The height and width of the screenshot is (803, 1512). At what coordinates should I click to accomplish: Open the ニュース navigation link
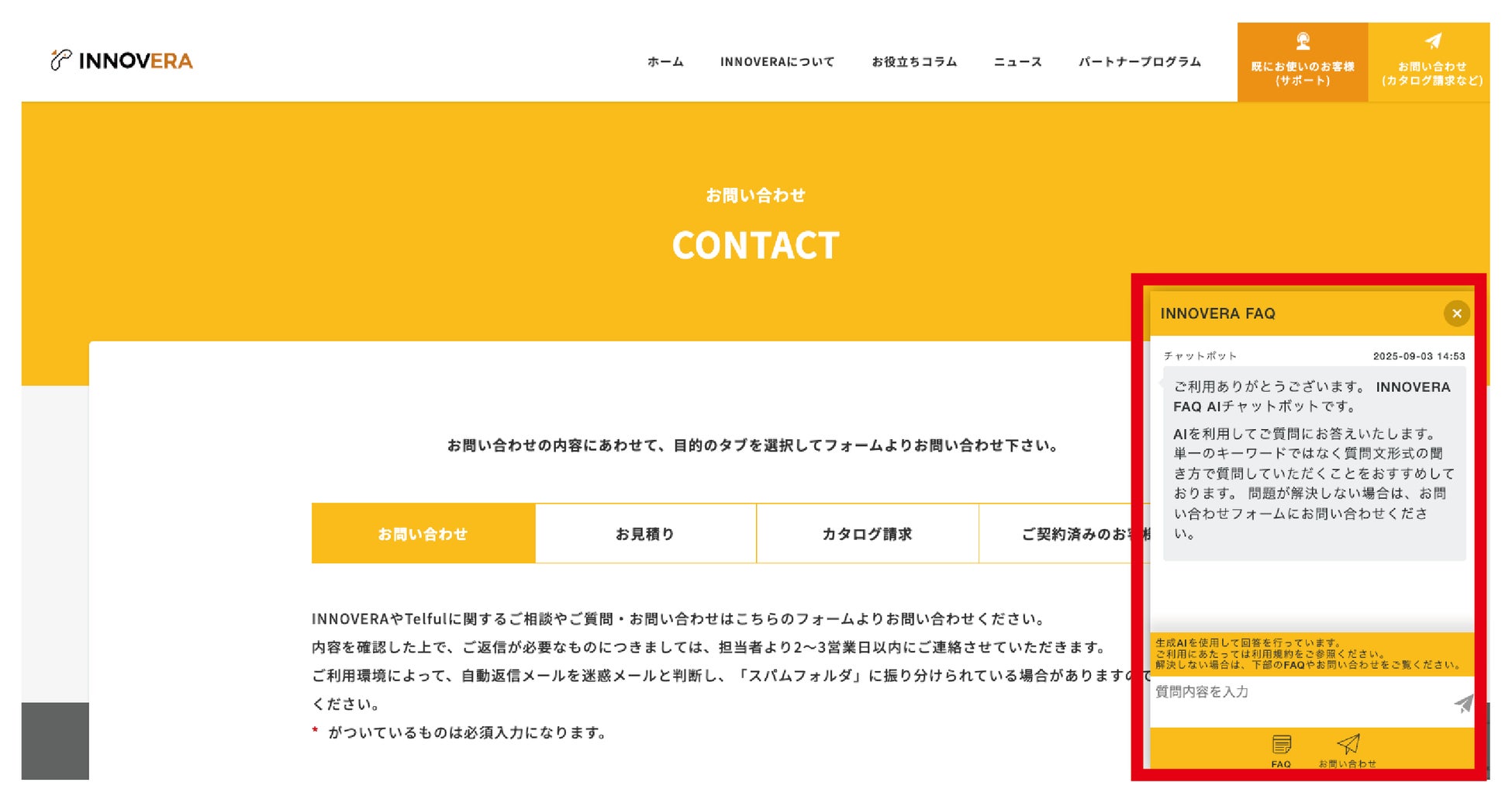(x=1018, y=62)
